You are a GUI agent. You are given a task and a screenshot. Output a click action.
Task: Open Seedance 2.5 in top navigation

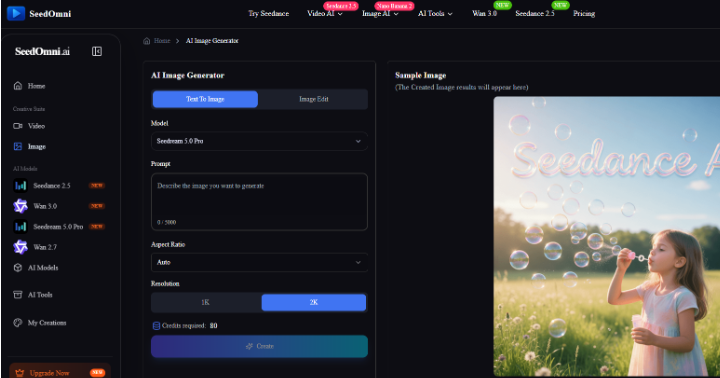pyautogui.click(x=534, y=13)
